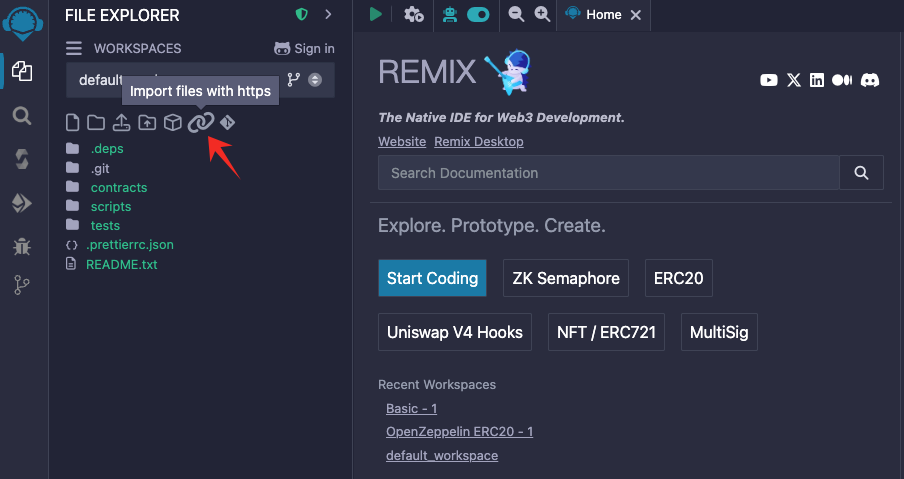Open the Debugger bug icon
This screenshot has width=904, height=479.
pos(22,247)
